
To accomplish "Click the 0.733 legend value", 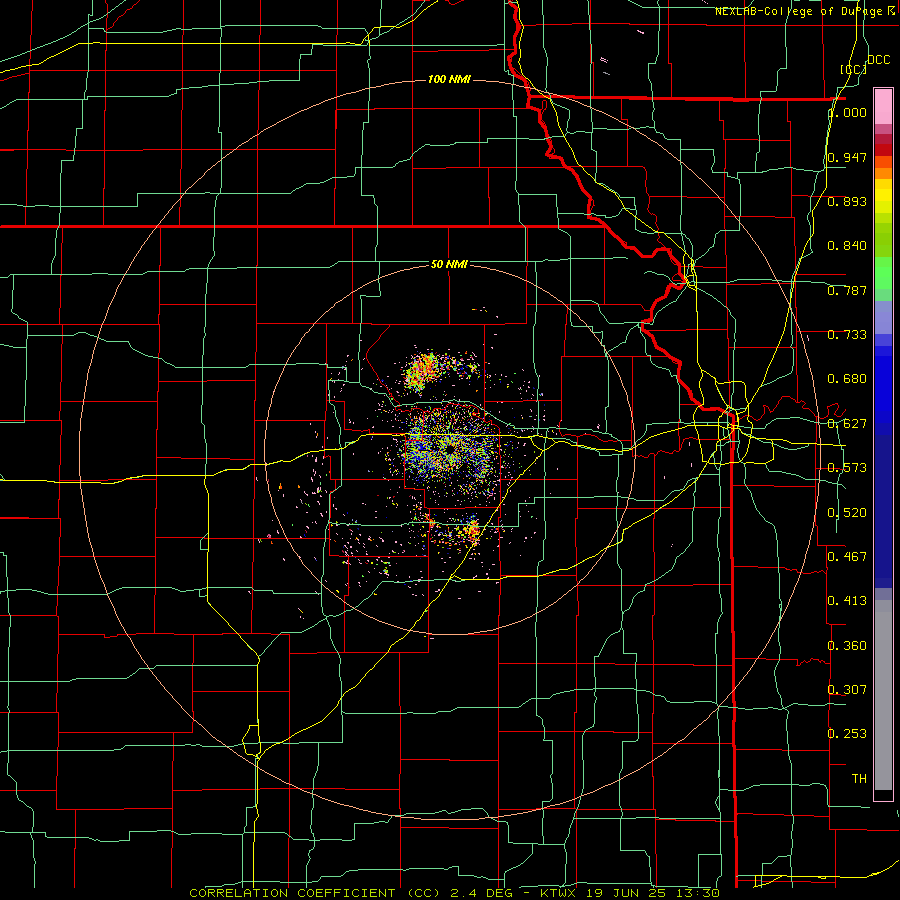I will click(847, 335).
